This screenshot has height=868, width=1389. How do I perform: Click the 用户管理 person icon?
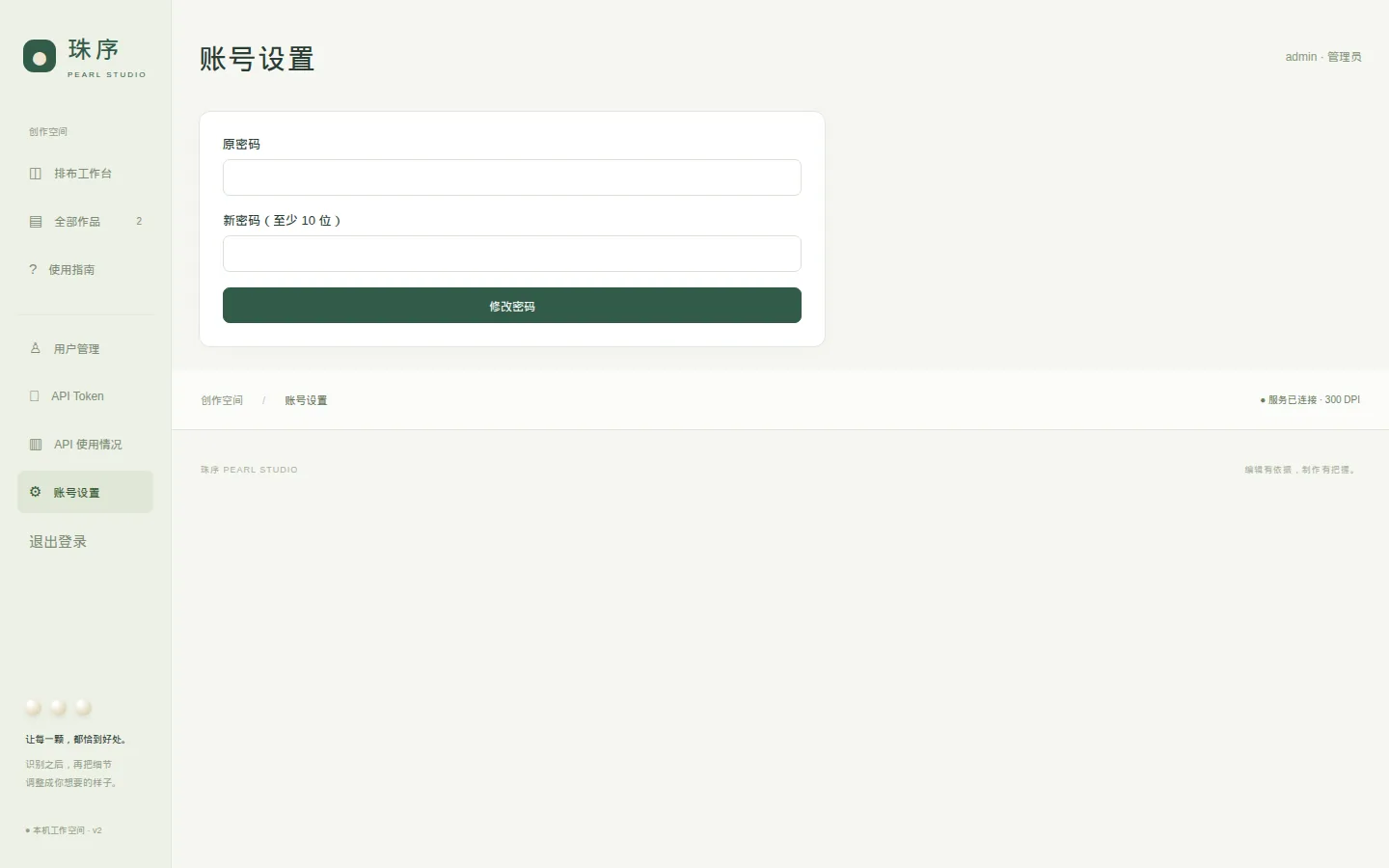[x=36, y=348]
